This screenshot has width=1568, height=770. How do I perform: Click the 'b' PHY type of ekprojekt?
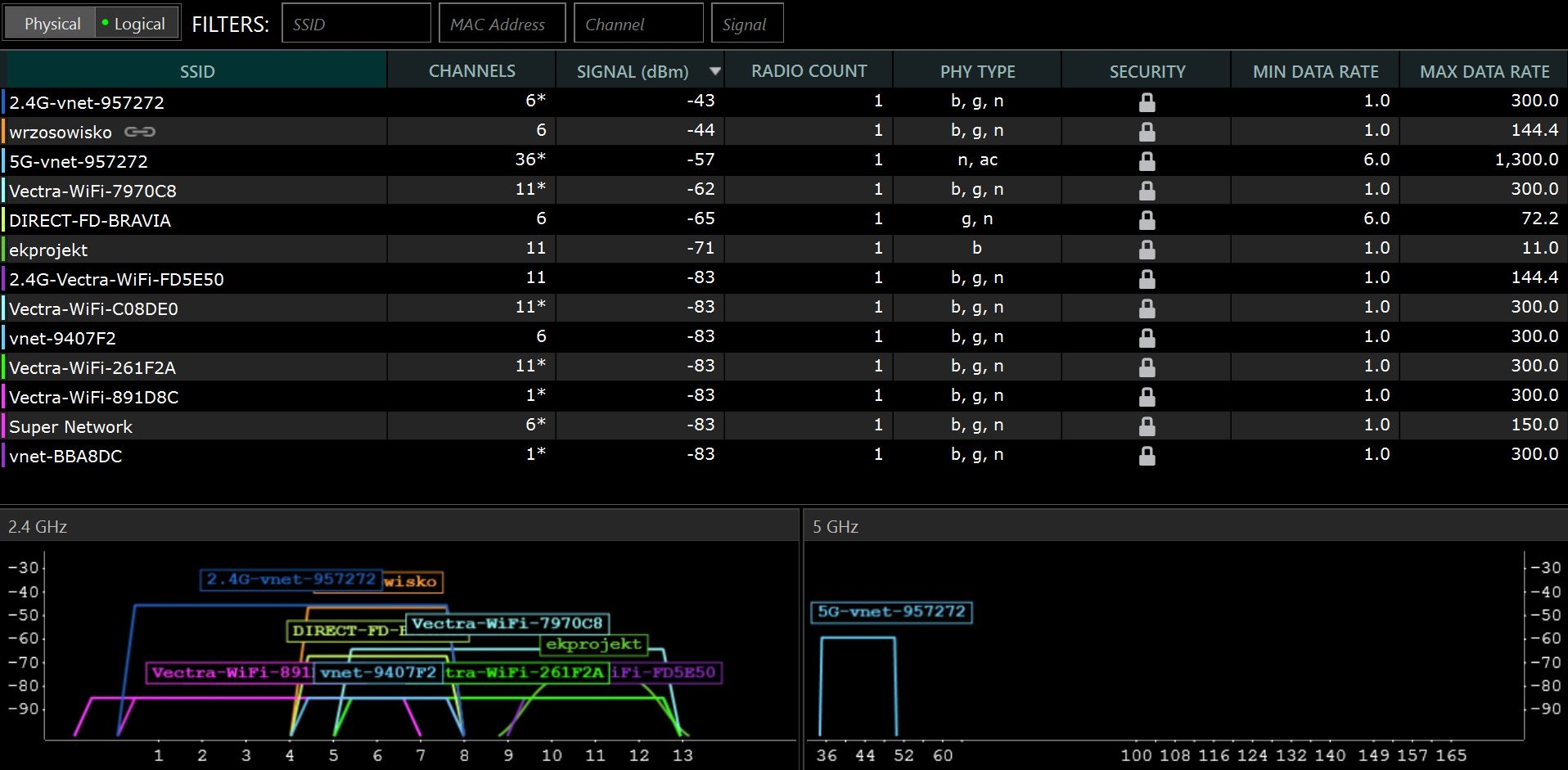click(x=977, y=248)
